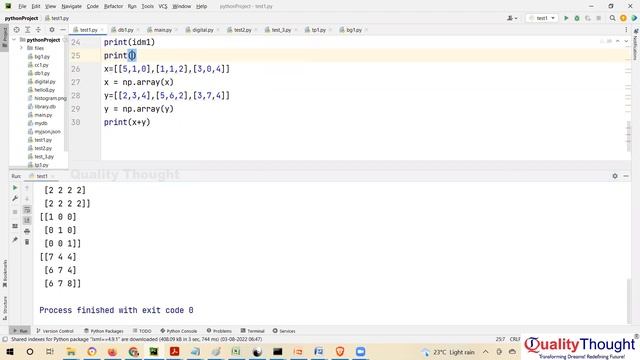Click editor line 30 print(x+y)
The width and height of the screenshot is (640, 360).
coord(127,122)
